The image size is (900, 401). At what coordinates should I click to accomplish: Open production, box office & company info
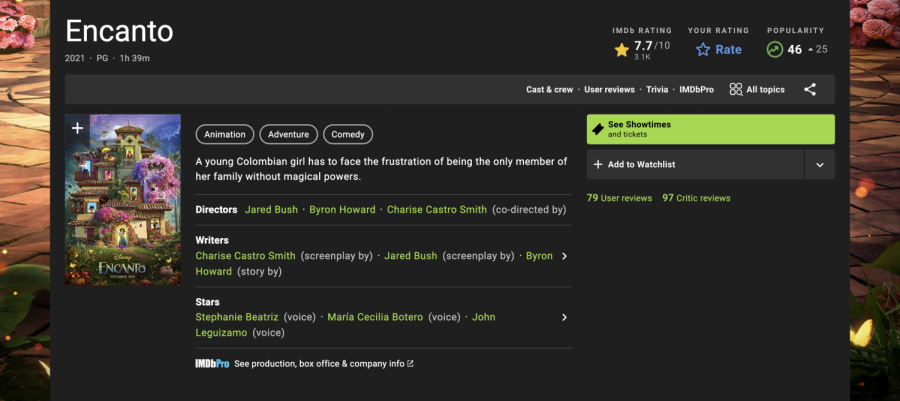324,364
